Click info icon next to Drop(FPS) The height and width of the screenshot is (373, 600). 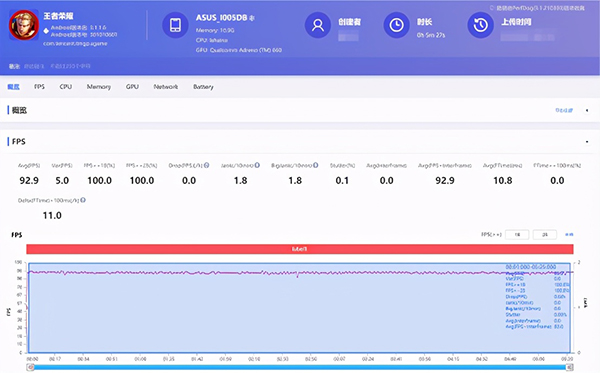click(207, 165)
